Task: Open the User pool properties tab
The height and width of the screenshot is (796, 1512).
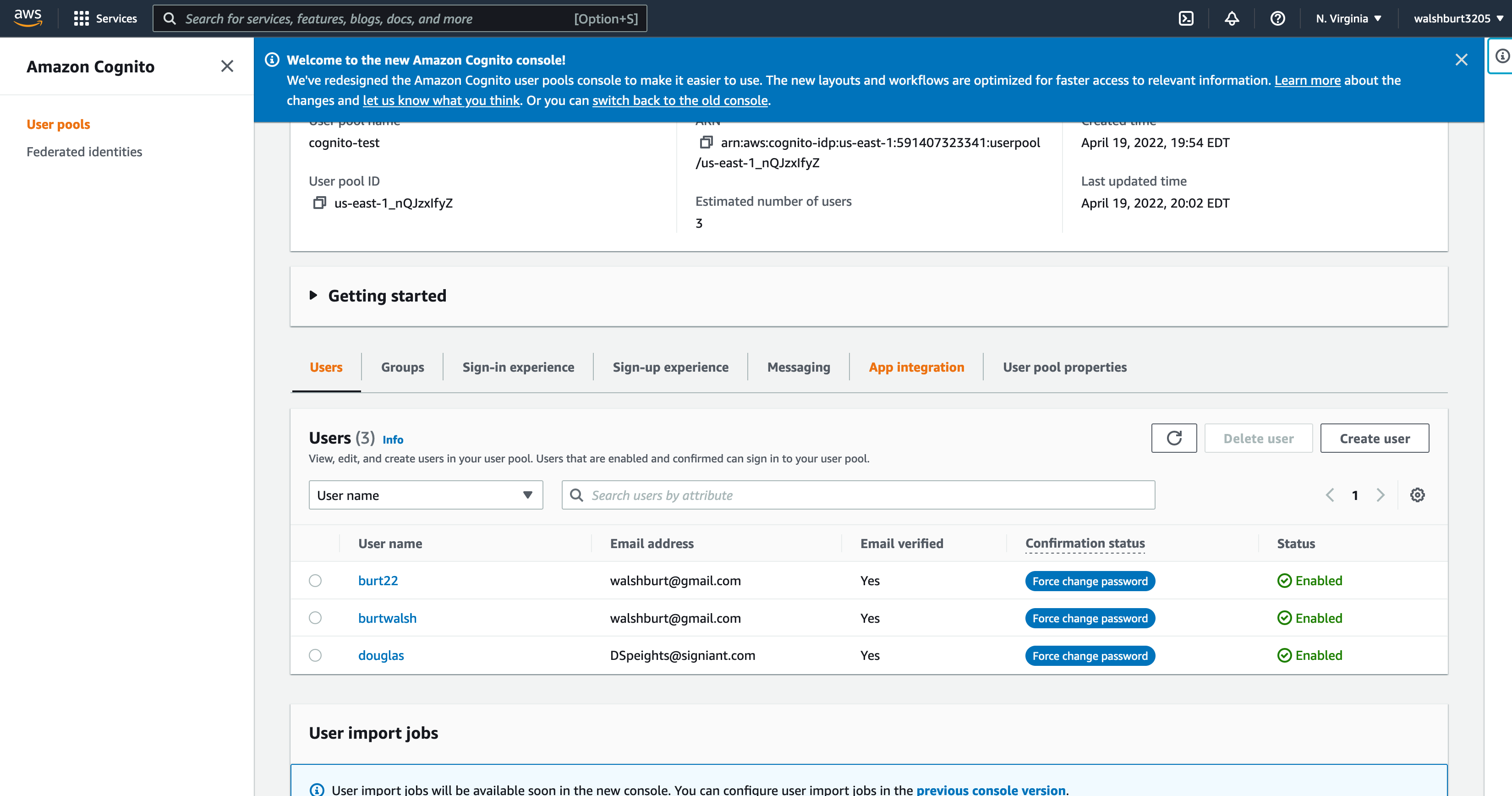Action: 1064,368
